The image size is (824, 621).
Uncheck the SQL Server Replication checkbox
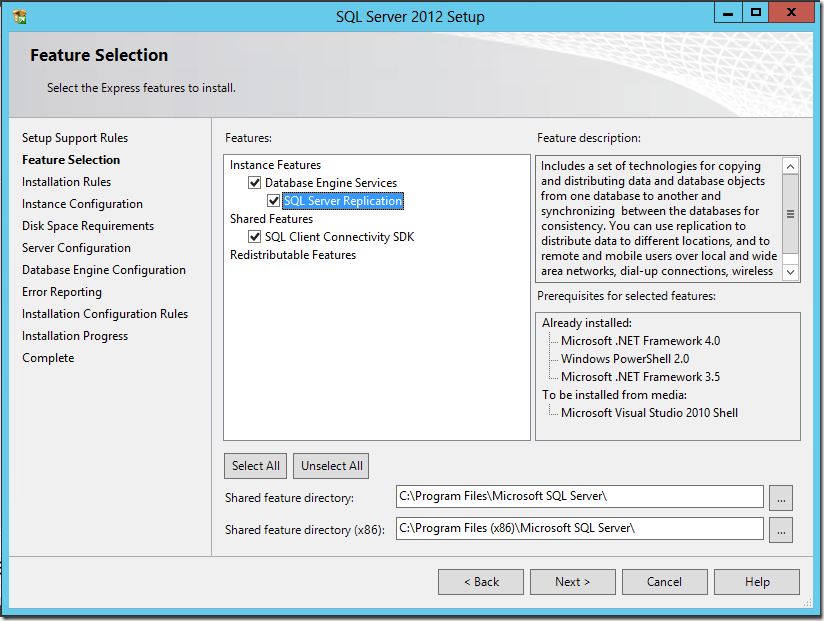pos(273,201)
